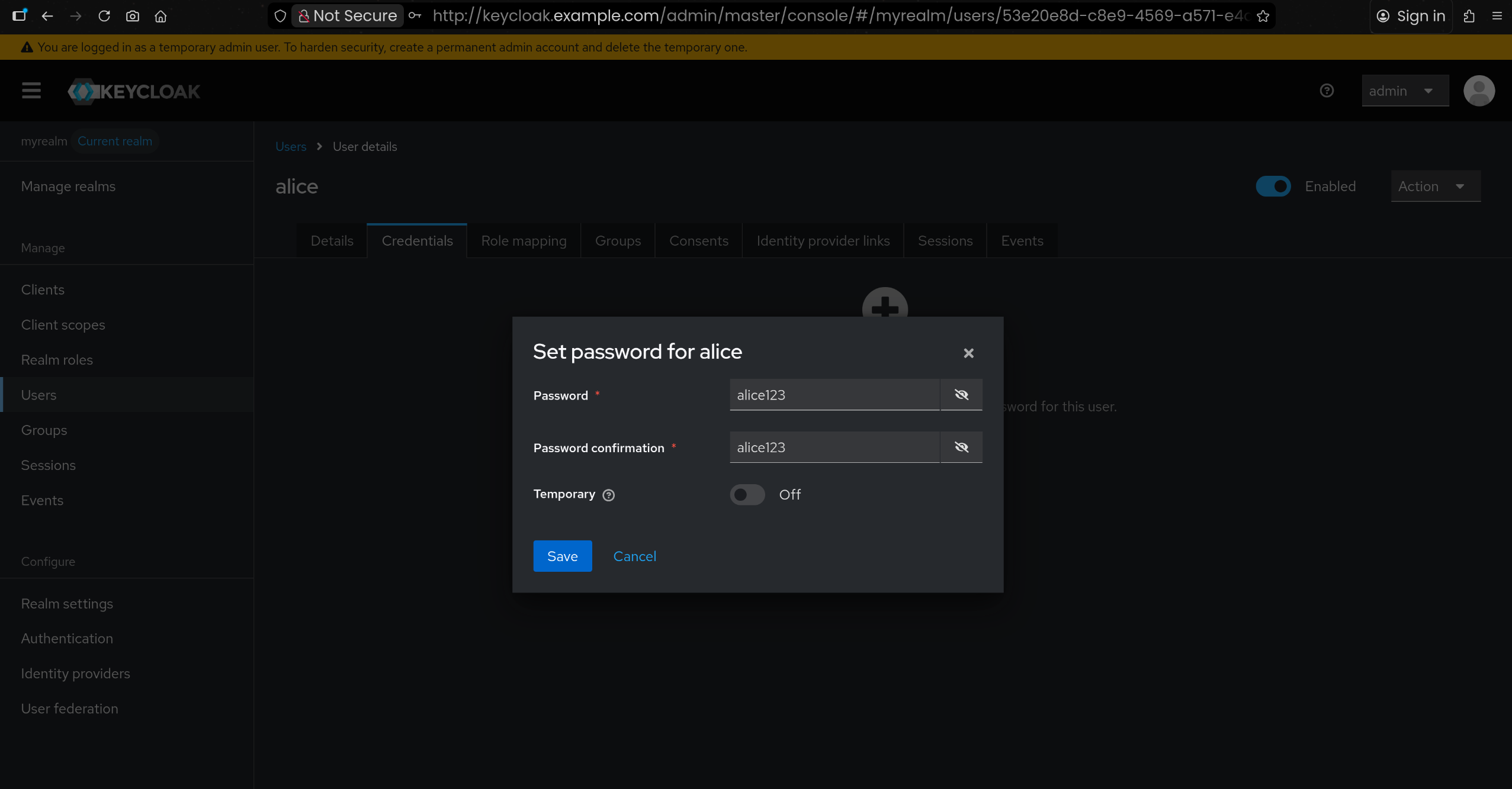The image size is (1512, 789).
Task: Click the browser home icon
Action: [160, 16]
